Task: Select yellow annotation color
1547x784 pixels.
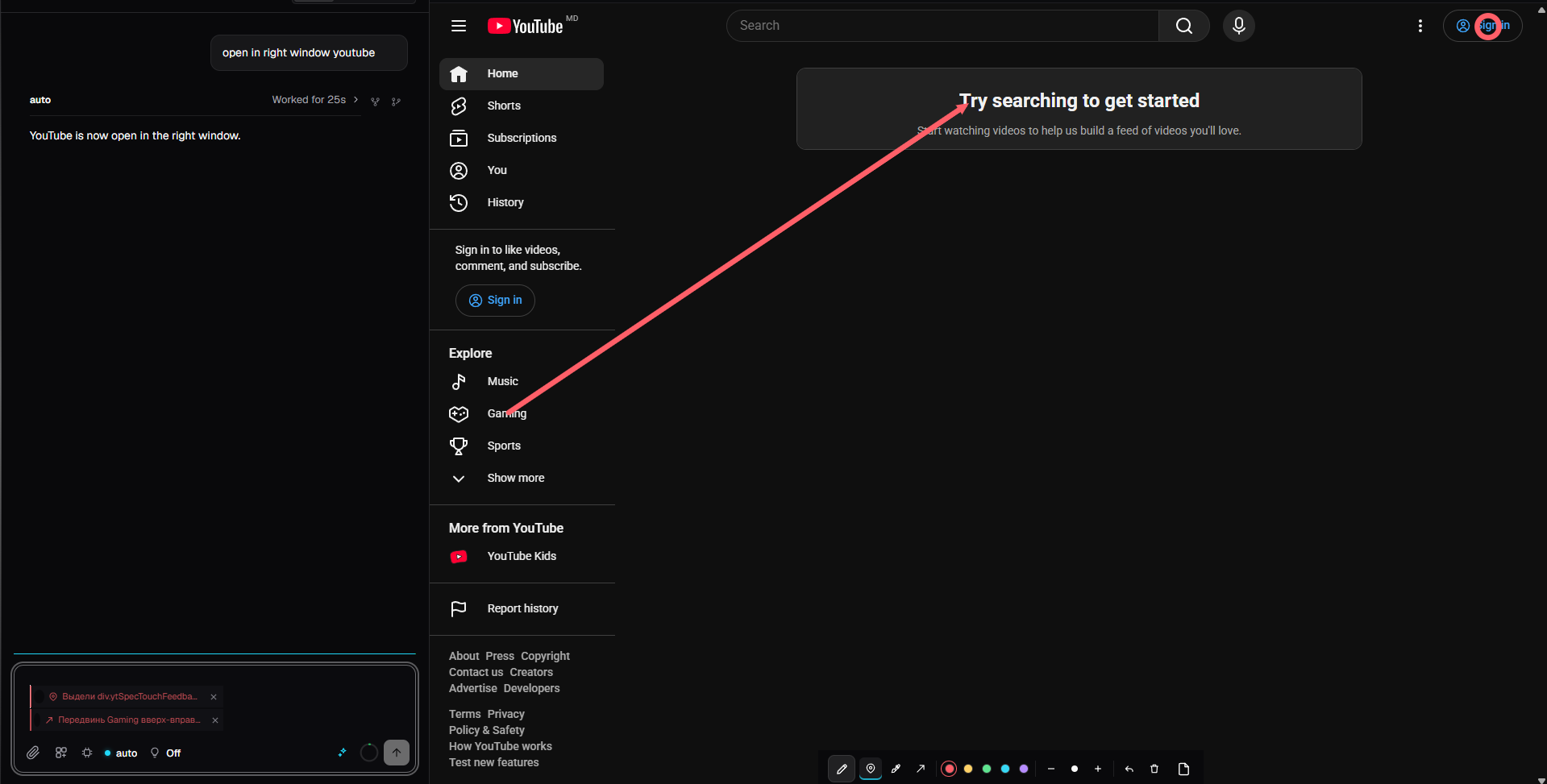Action: point(968,769)
